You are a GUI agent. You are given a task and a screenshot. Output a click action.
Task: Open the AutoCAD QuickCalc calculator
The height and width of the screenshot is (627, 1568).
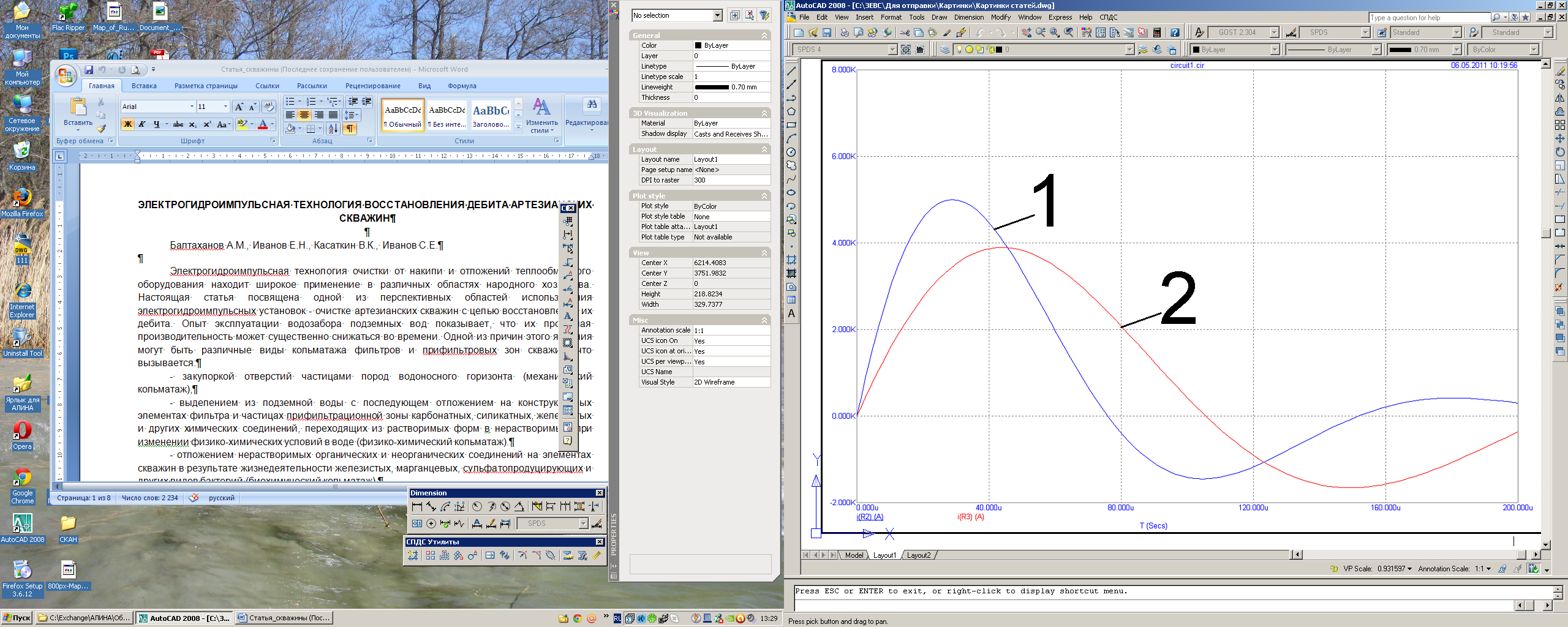point(1157,32)
